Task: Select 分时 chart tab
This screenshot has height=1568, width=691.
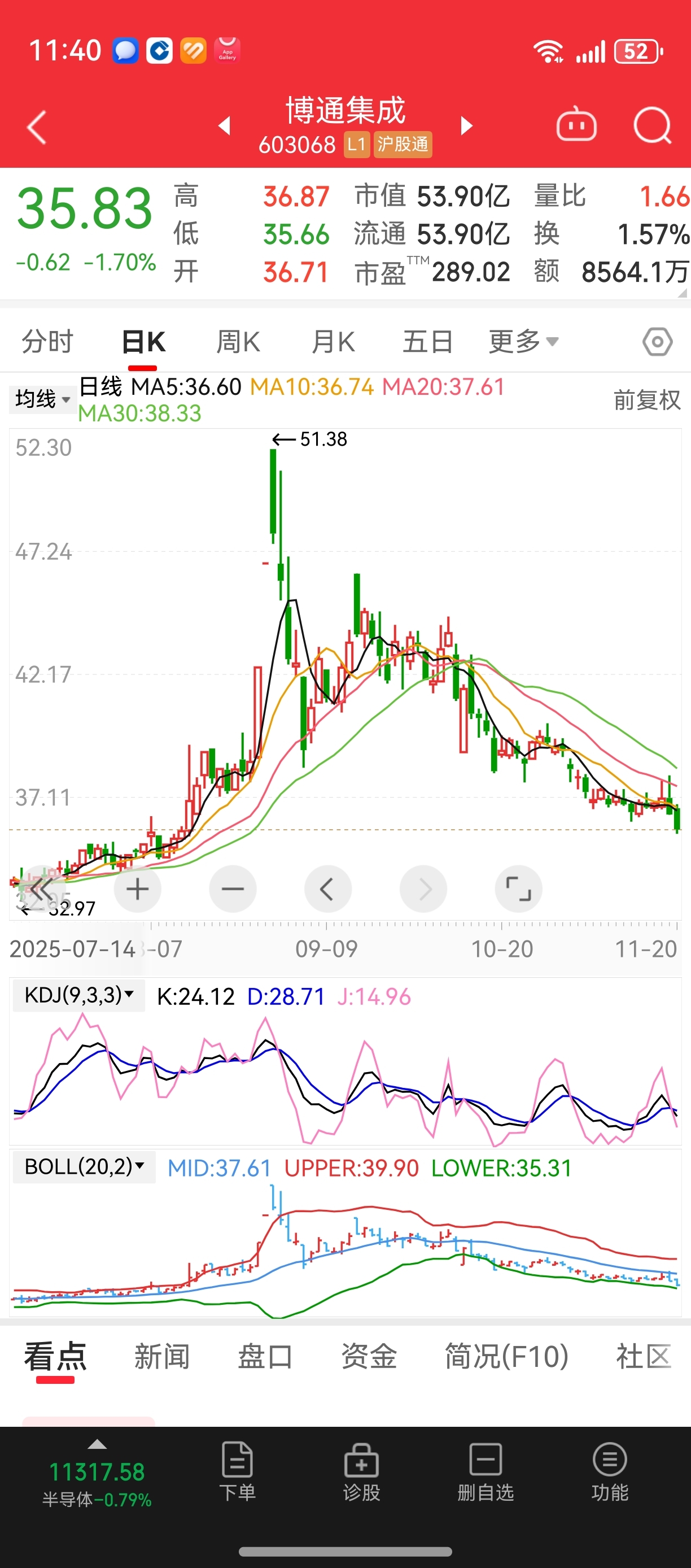Action: tap(47, 342)
